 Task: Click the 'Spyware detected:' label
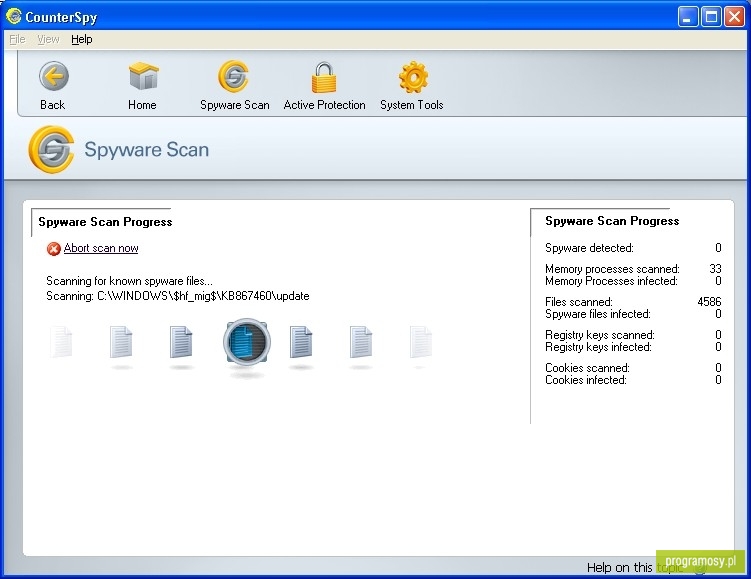[x=589, y=248]
